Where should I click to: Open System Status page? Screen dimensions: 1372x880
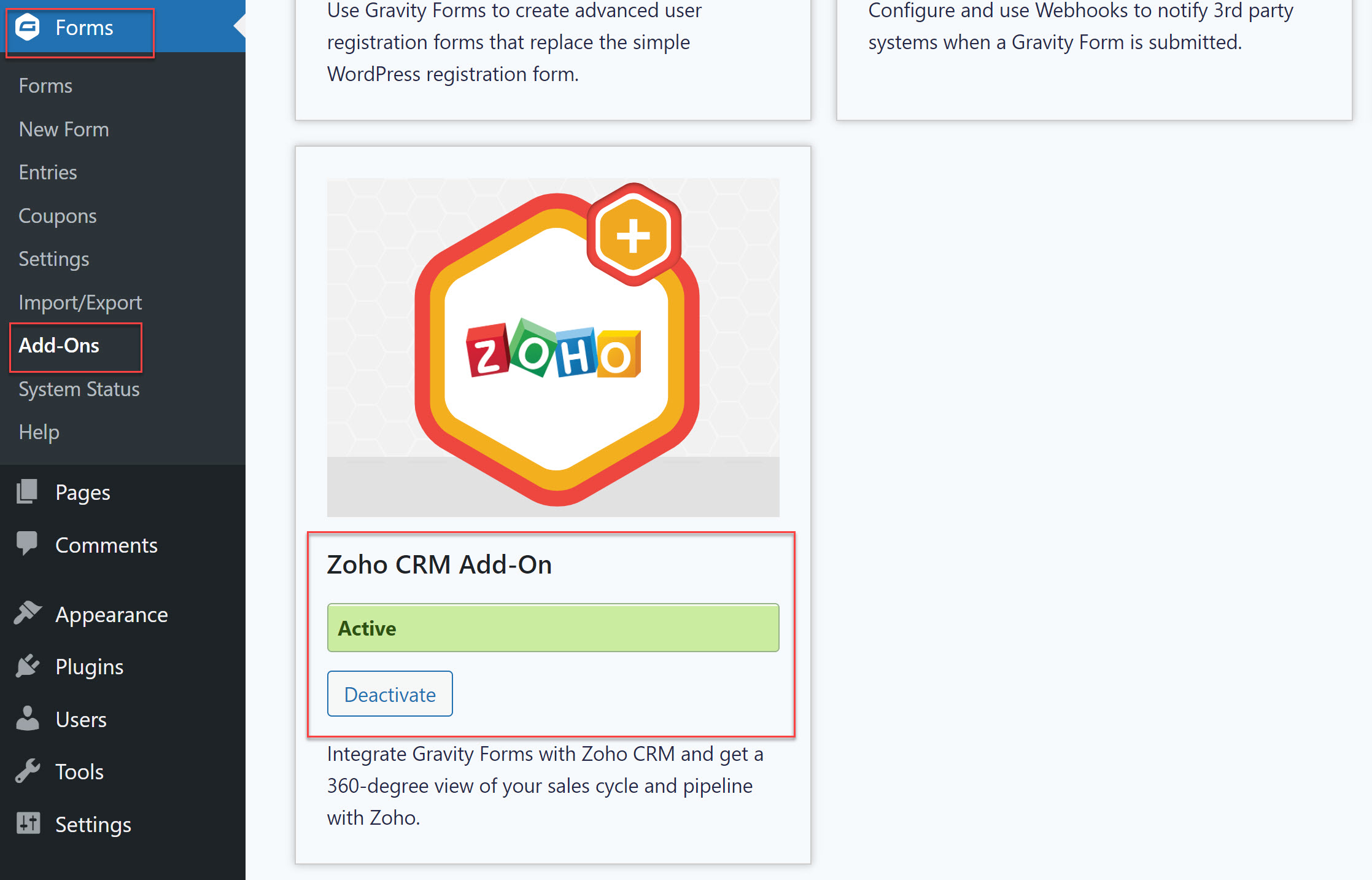[79, 389]
